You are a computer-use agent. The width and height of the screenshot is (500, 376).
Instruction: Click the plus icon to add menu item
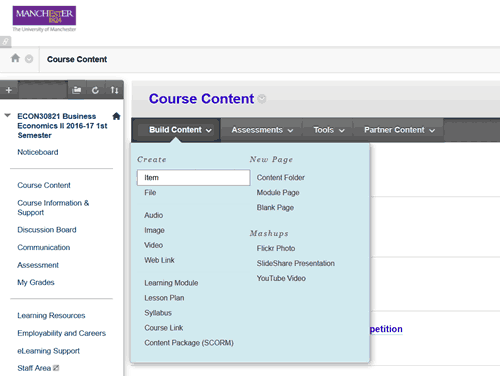pos(9,90)
